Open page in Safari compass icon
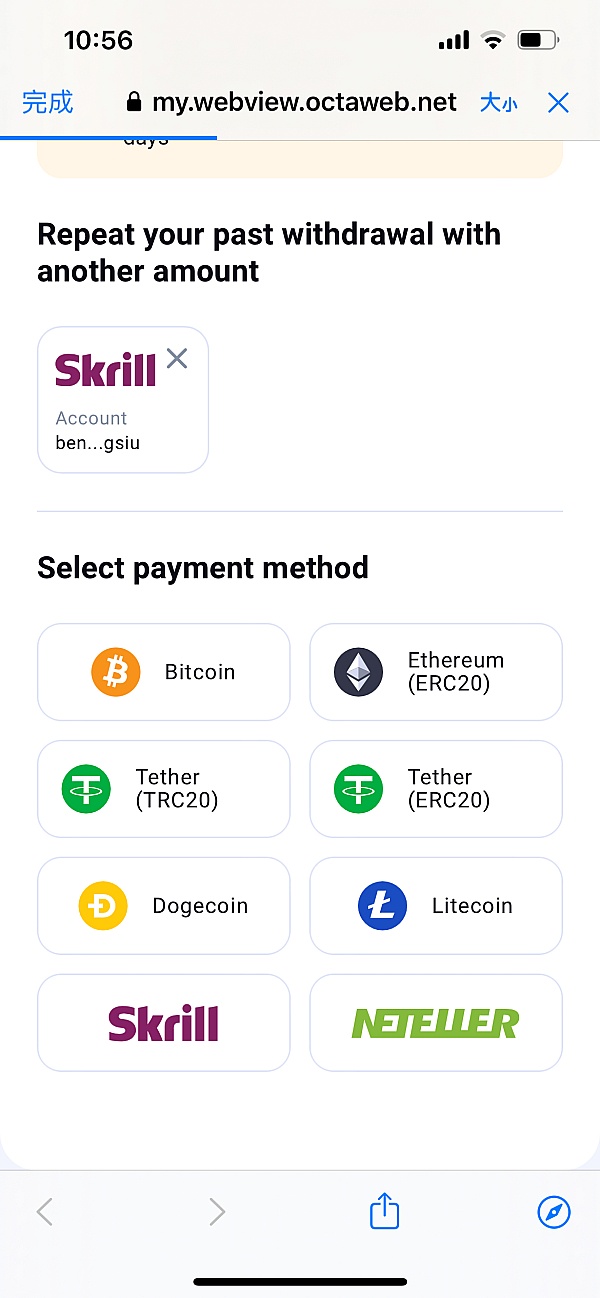 (554, 1213)
